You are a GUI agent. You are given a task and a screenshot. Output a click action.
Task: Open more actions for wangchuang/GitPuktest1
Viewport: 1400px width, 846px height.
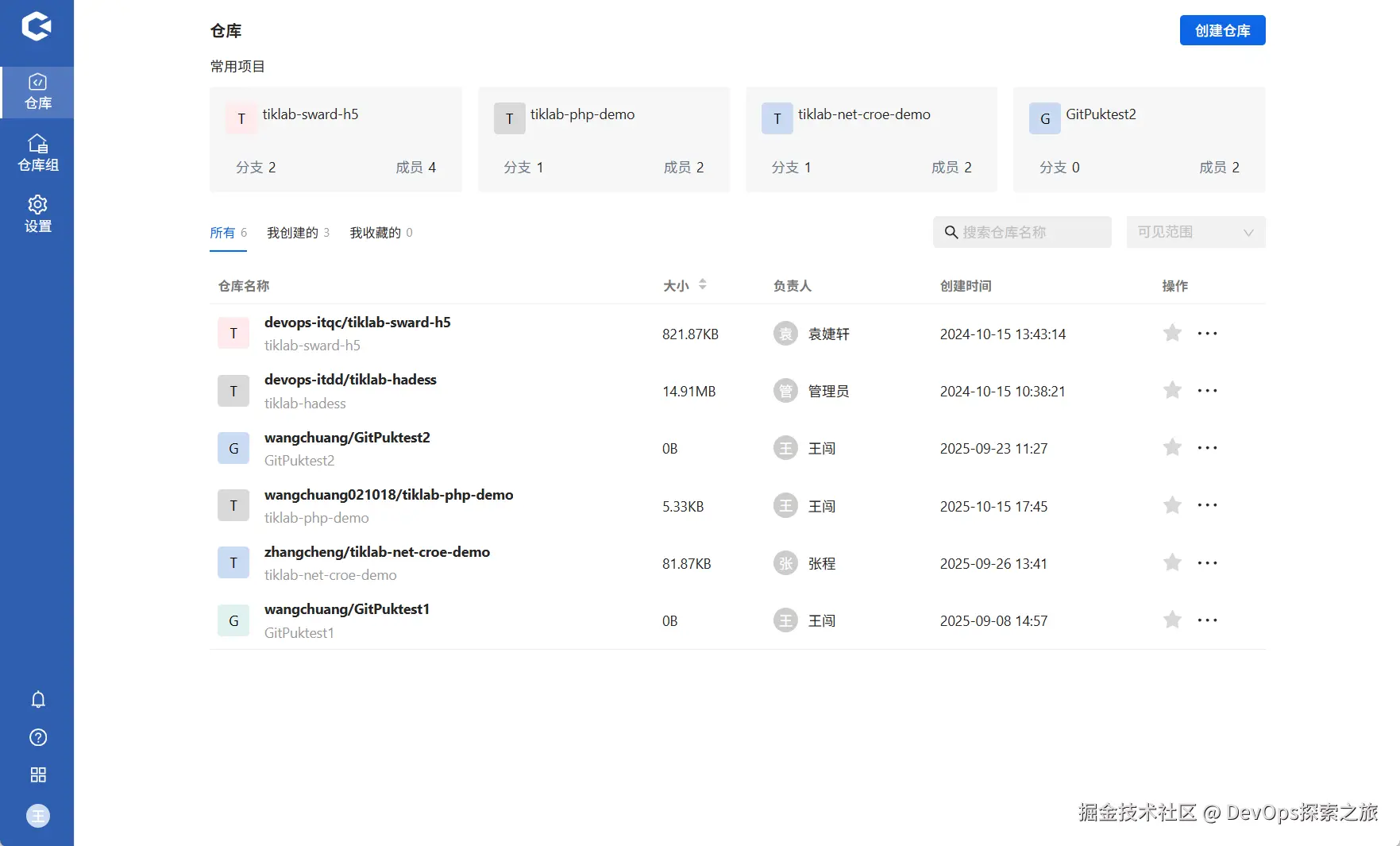(1207, 620)
